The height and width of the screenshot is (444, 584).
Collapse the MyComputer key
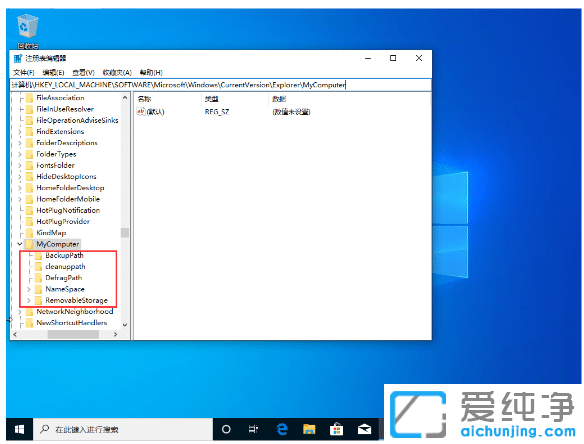20,244
